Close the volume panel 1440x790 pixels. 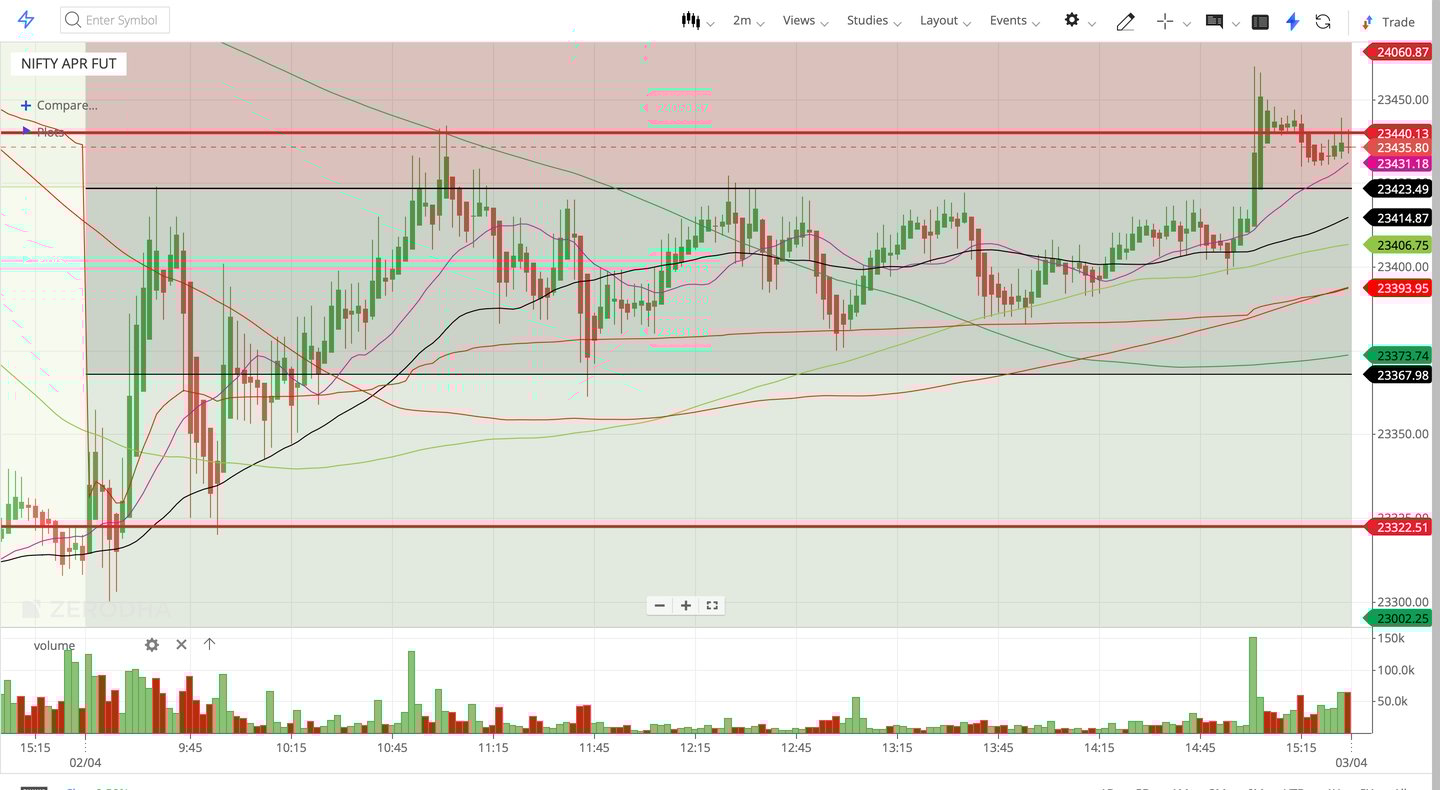[181, 644]
